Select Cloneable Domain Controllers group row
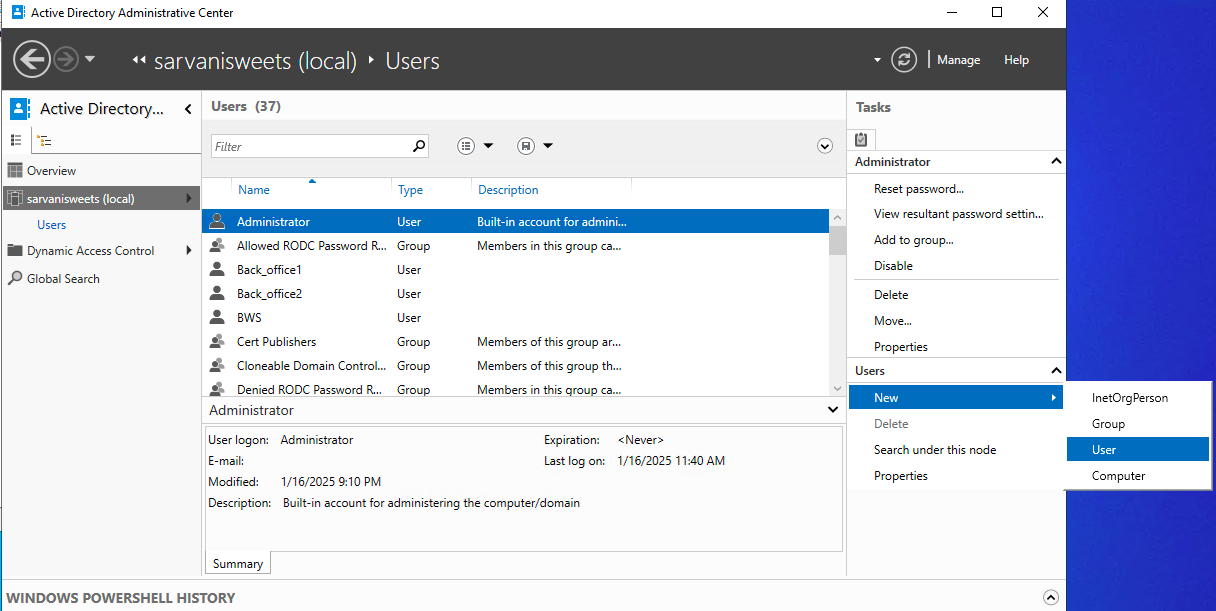Screen dimensions: 1216x611 pos(516,366)
